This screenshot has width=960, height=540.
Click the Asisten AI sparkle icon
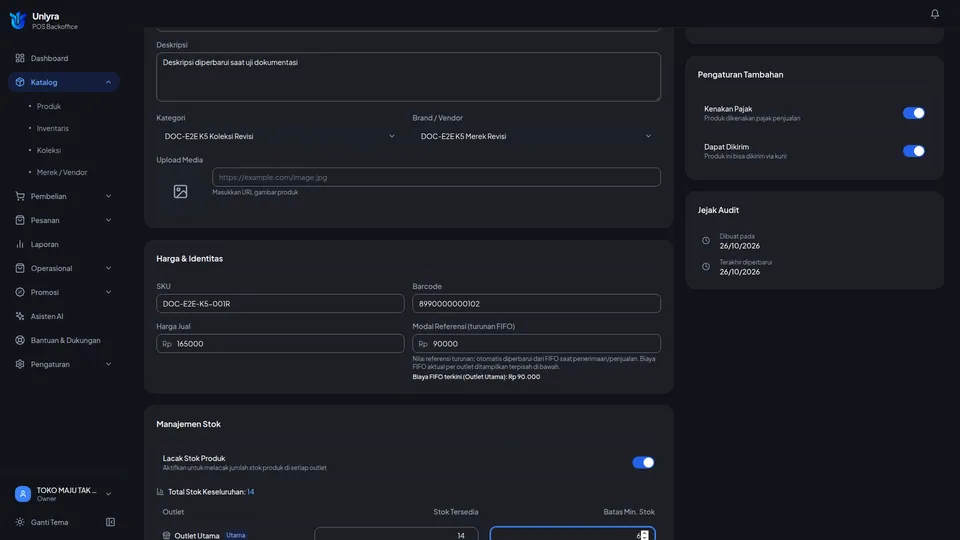[x=20, y=316]
